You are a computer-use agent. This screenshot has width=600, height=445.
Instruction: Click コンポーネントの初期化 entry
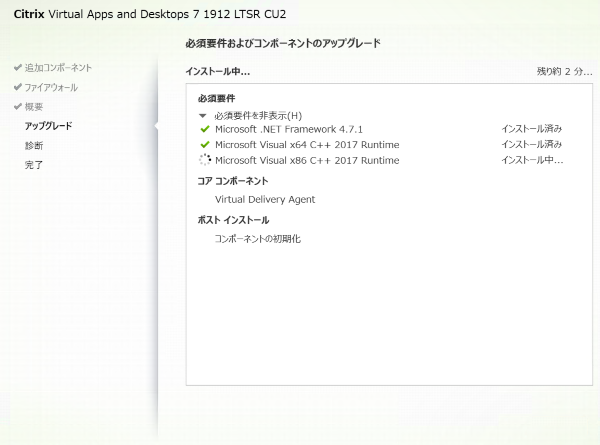click(258, 239)
